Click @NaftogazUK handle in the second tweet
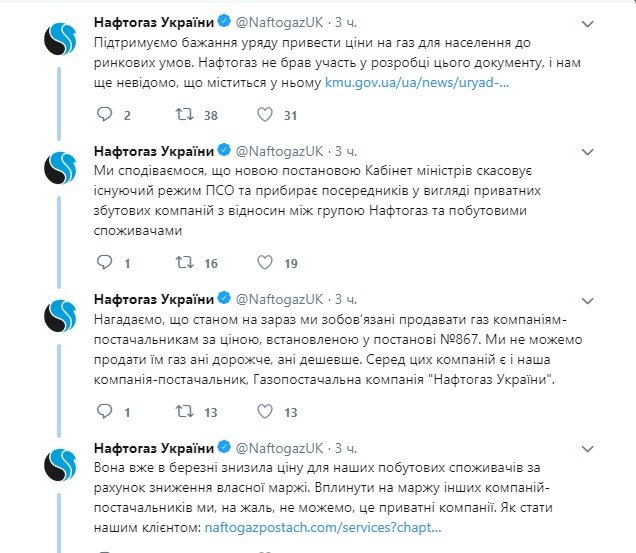The height and width of the screenshot is (553, 636). click(282, 150)
